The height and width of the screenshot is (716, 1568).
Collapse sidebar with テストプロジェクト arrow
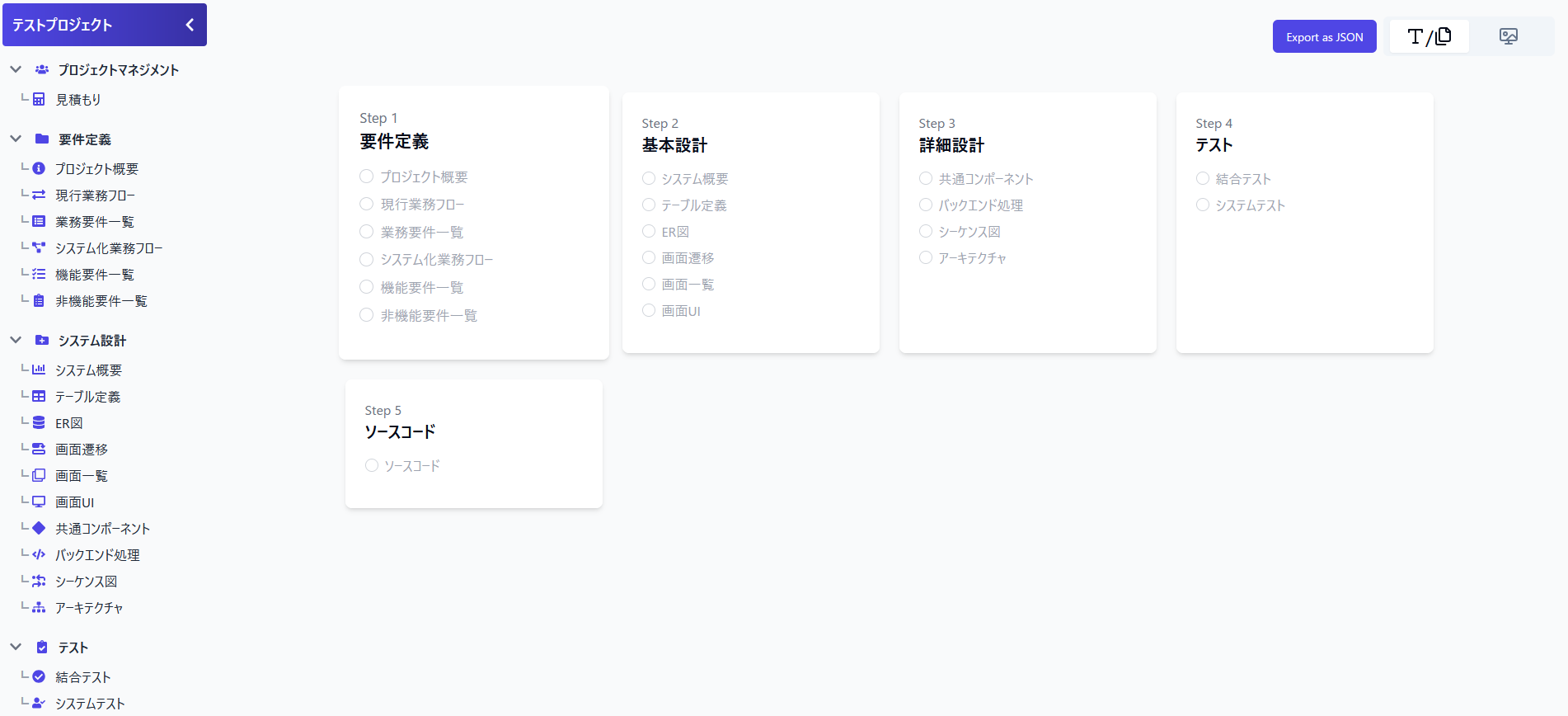[x=190, y=25]
